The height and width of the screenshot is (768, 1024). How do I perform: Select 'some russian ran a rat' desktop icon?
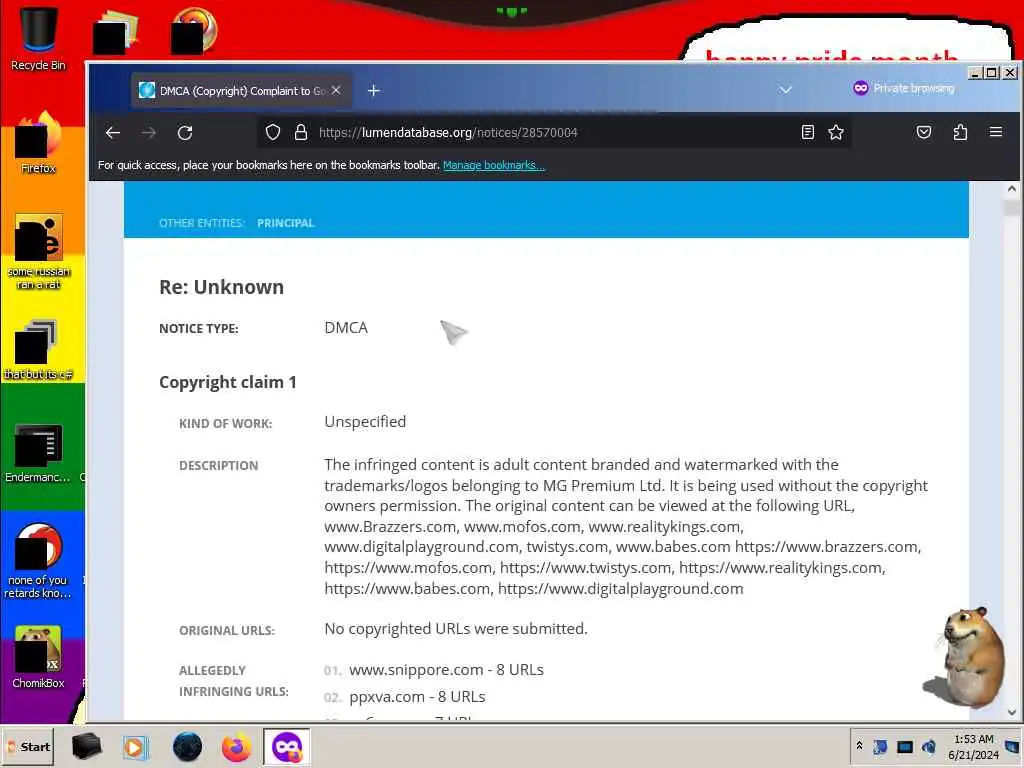point(38,251)
